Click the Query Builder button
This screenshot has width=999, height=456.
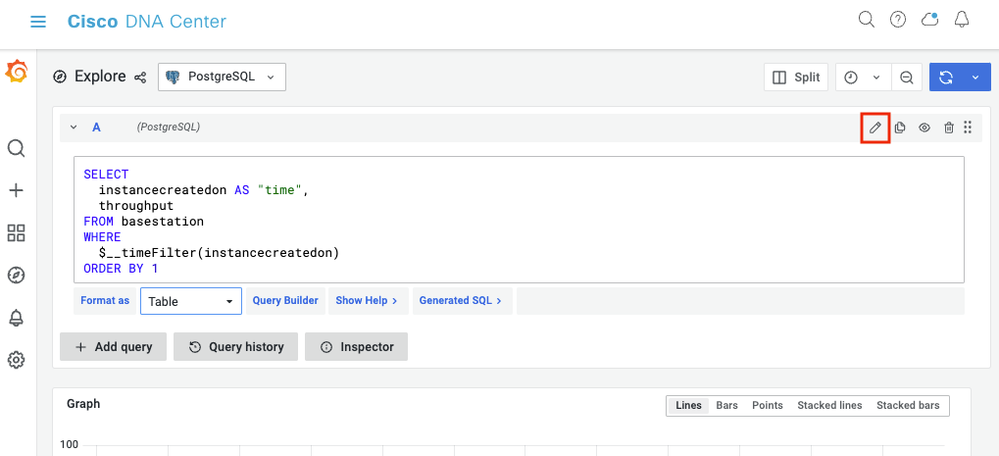[x=285, y=301]
